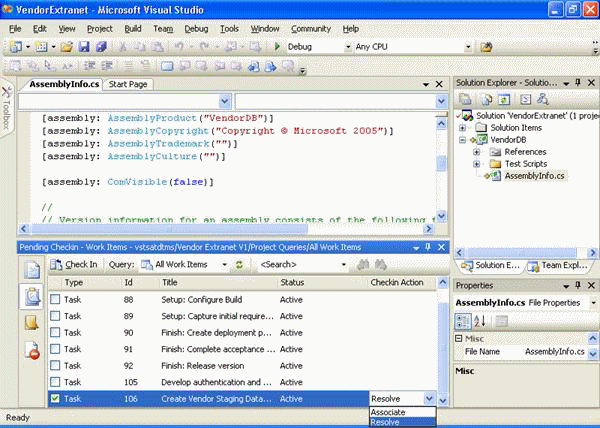
Task: Collapse the VendorDB project node
Action: tap(462, 140)
